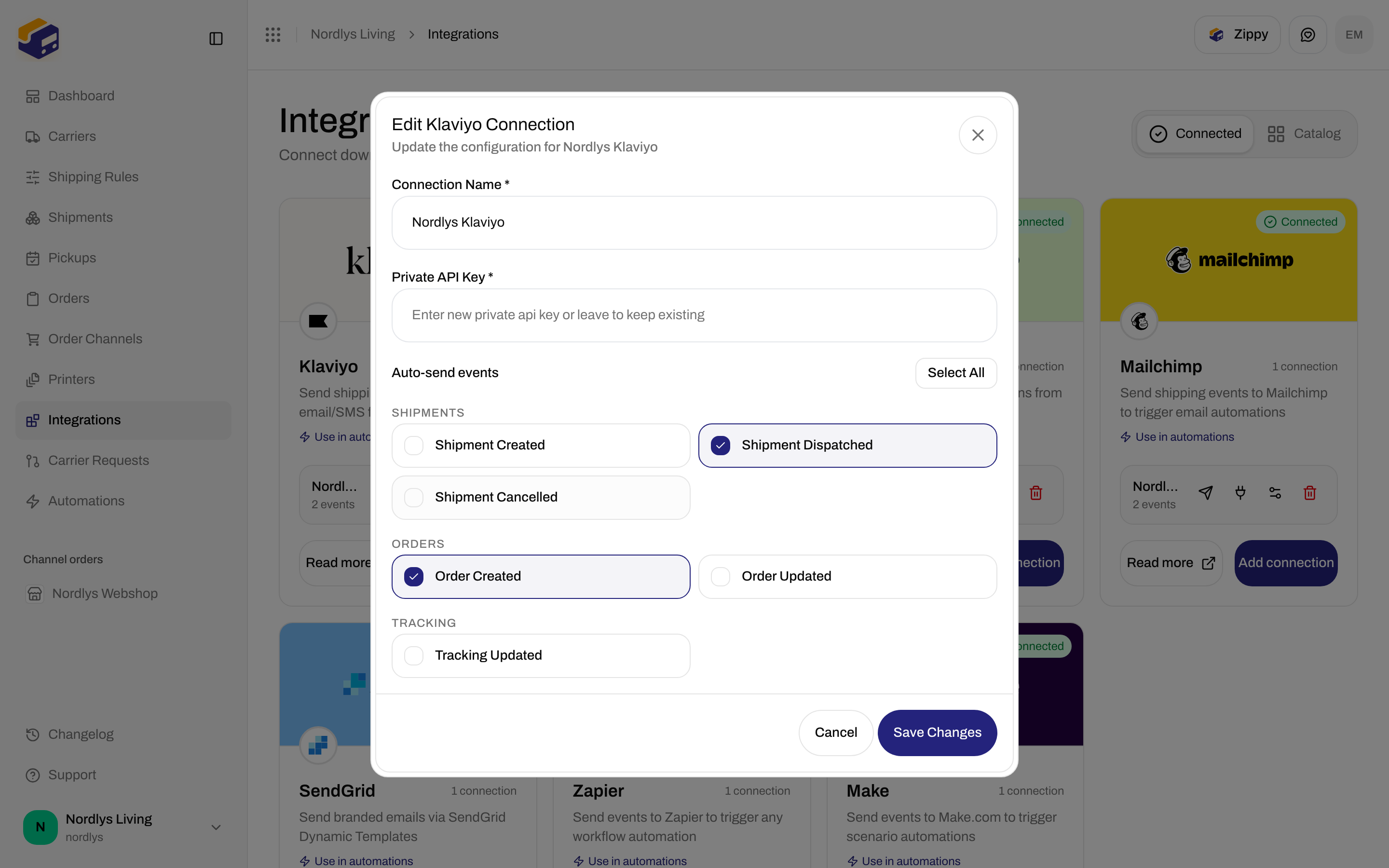Click Nordlys Living breadcrumb

tap(353, 34)
